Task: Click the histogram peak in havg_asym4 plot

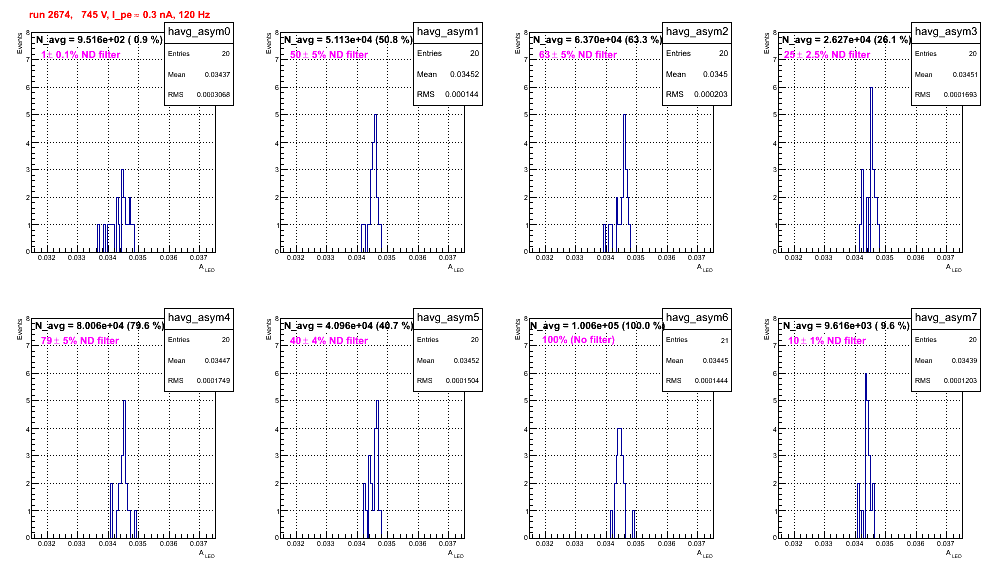Action: point(124,401)
